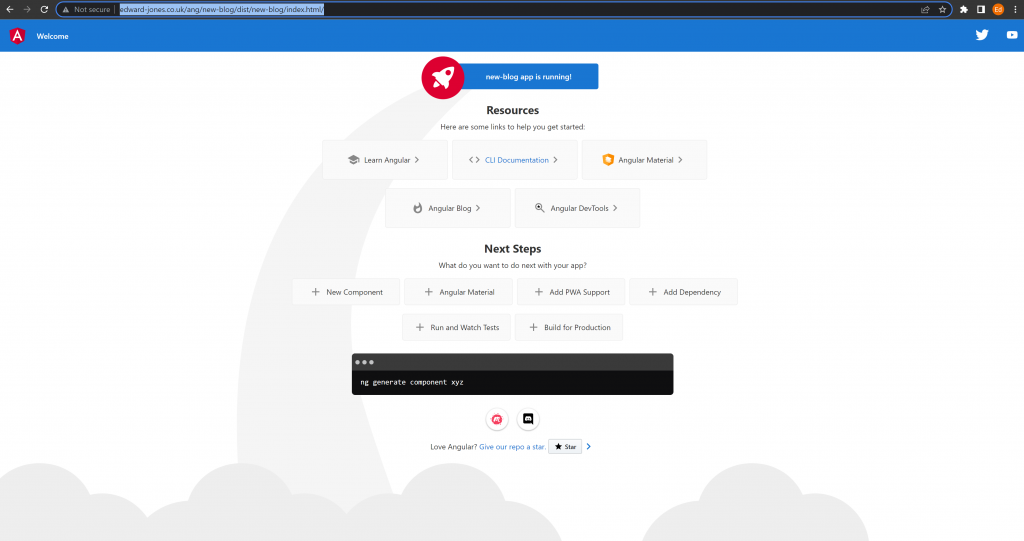The image size is (1024, 541).
Task: Click the Star repo button
Action: pyautogui.click(x=565, y=447)
